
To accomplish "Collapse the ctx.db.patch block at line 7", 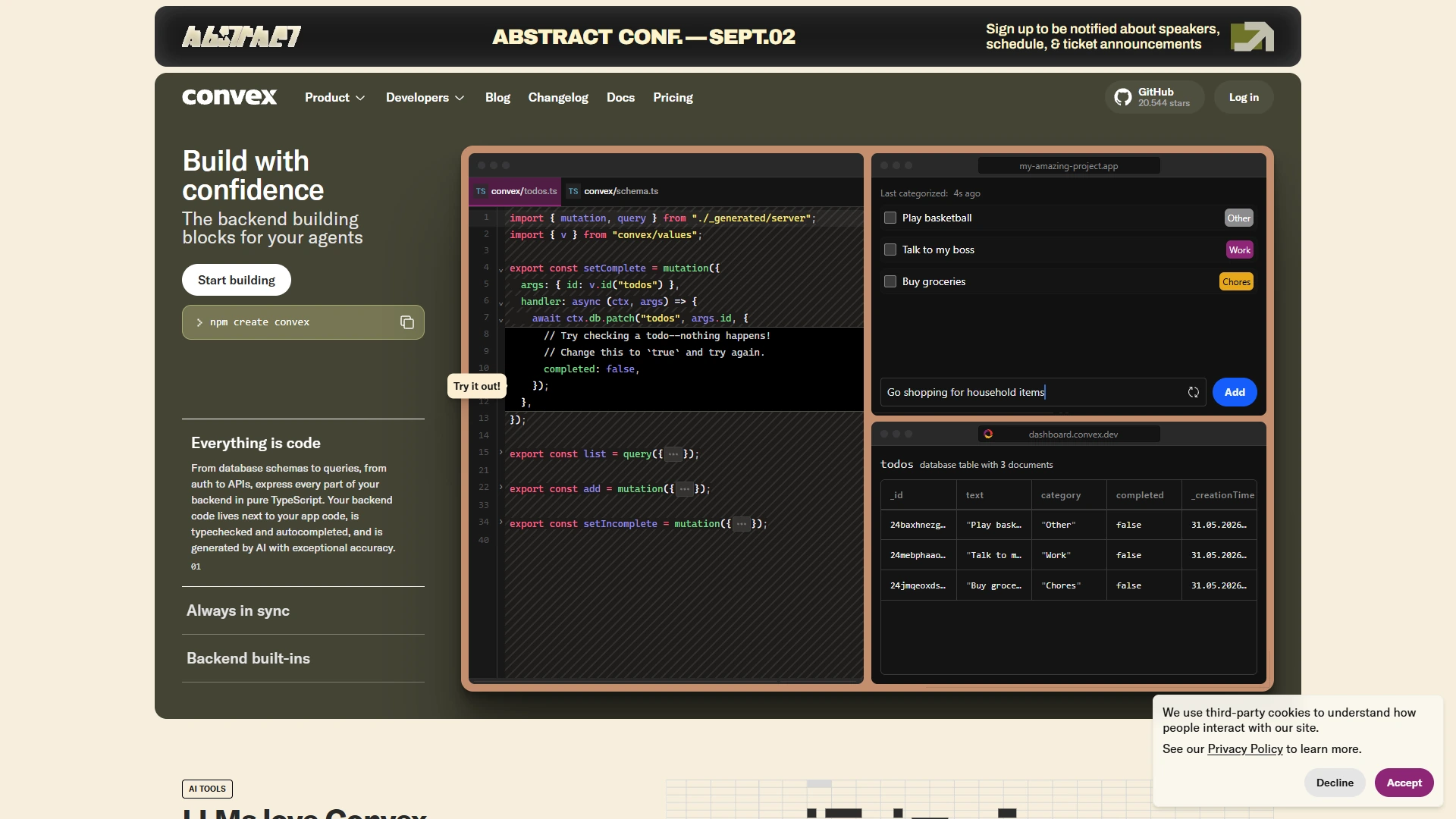I will click(500, 319).
